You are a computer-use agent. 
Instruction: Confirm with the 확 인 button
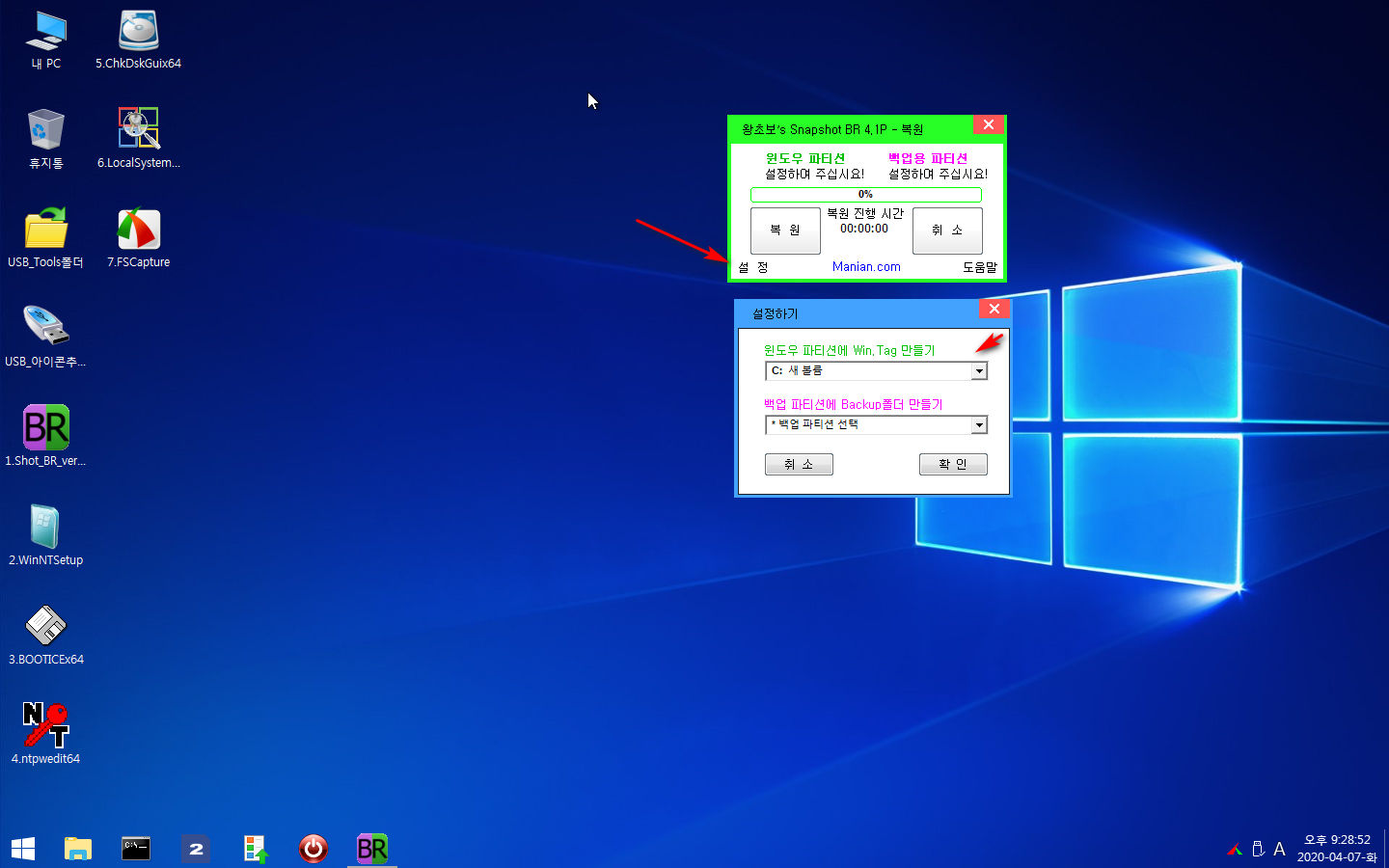[x=953, y=465]
